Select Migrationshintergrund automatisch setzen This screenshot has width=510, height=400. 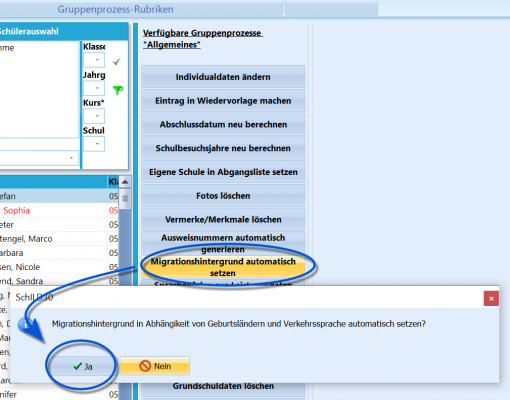click(x=223, y=267)
